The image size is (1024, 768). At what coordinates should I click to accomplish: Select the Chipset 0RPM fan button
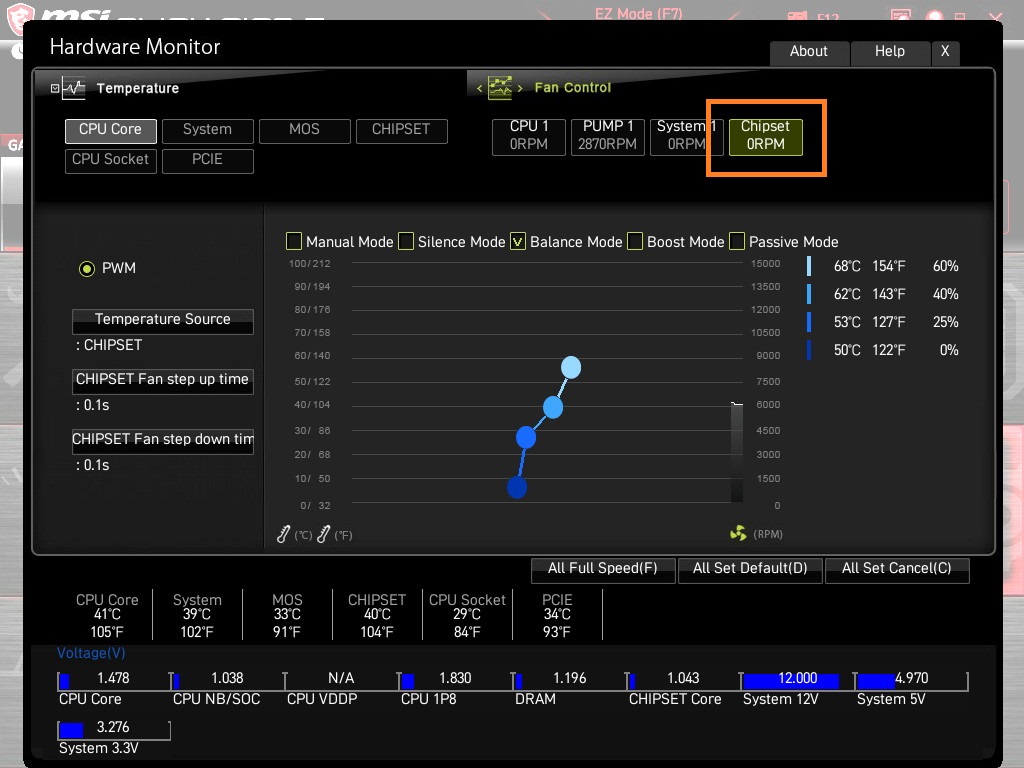[x=765, y=136]
